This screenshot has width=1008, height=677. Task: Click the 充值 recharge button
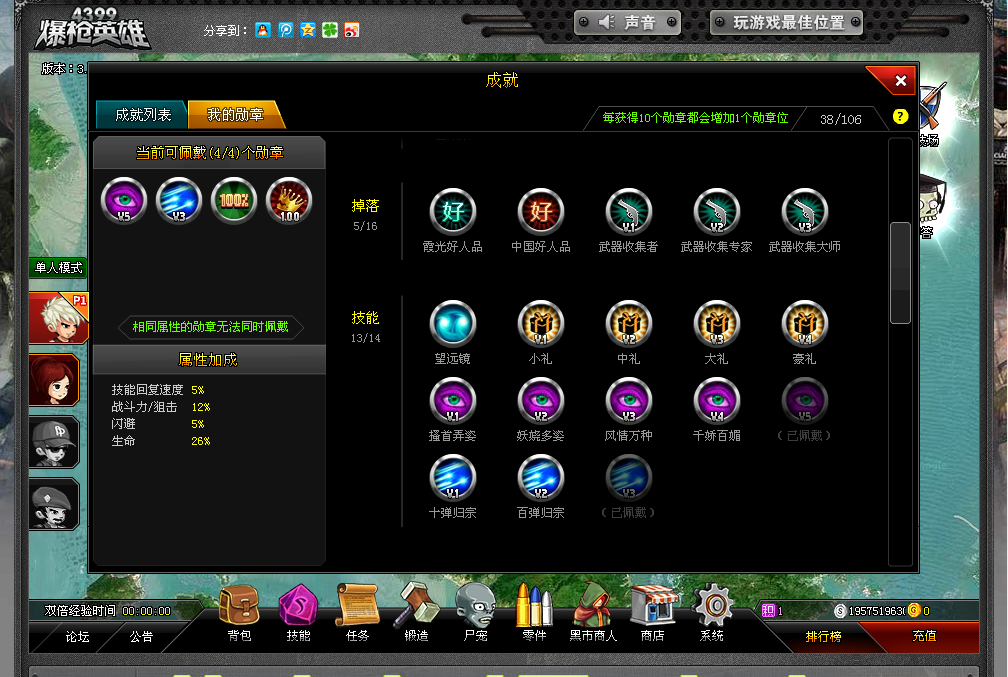[x=924, y=636]
